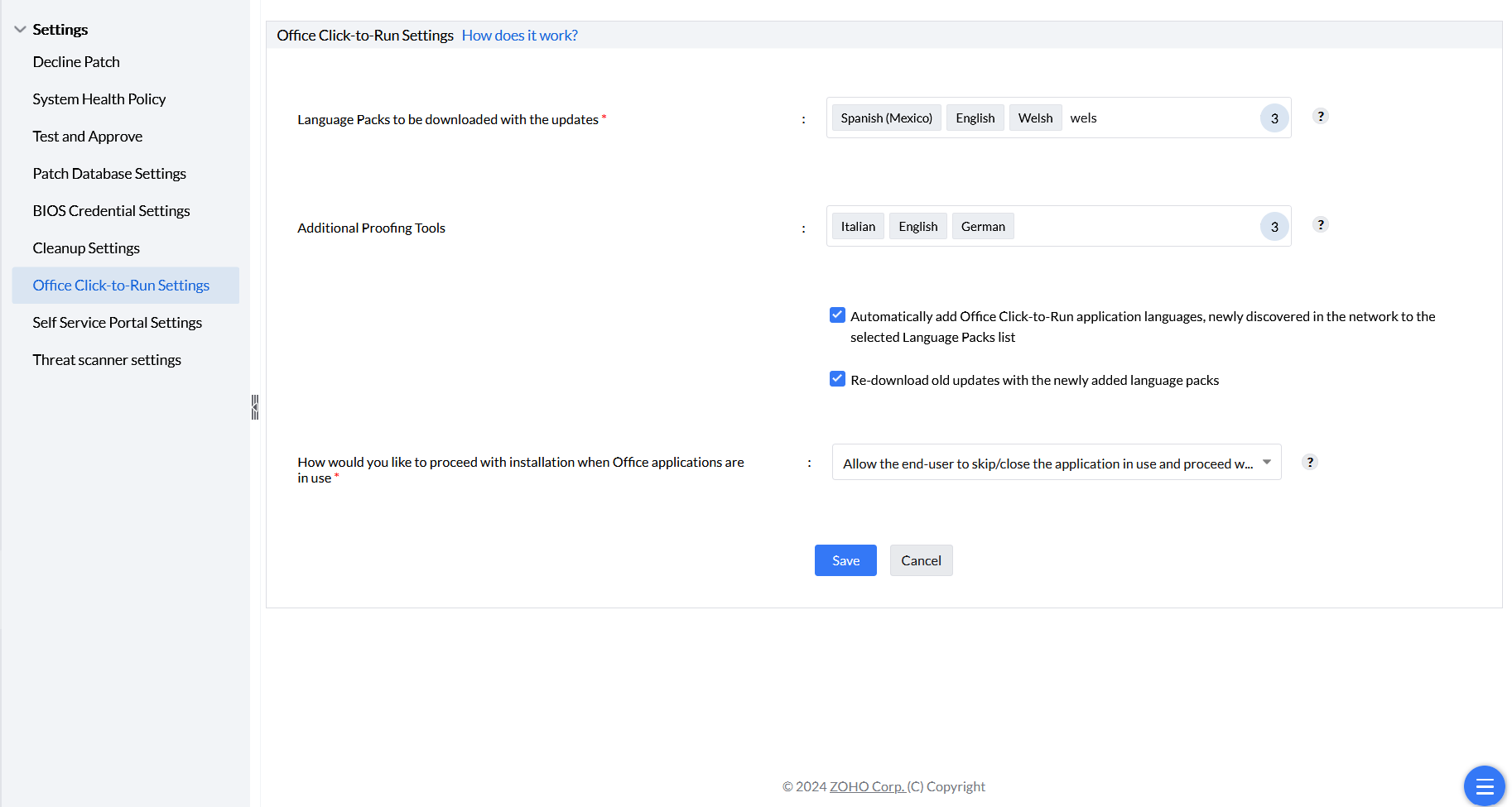
Task: Click the blue floating menu icon bottom-right
Action: click(1483, 785)
